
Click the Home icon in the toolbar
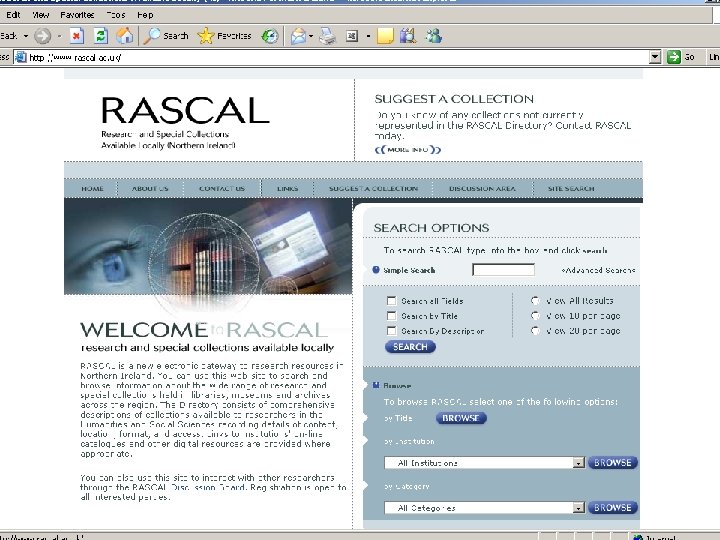pyautogui.click(x=124, y=36)
